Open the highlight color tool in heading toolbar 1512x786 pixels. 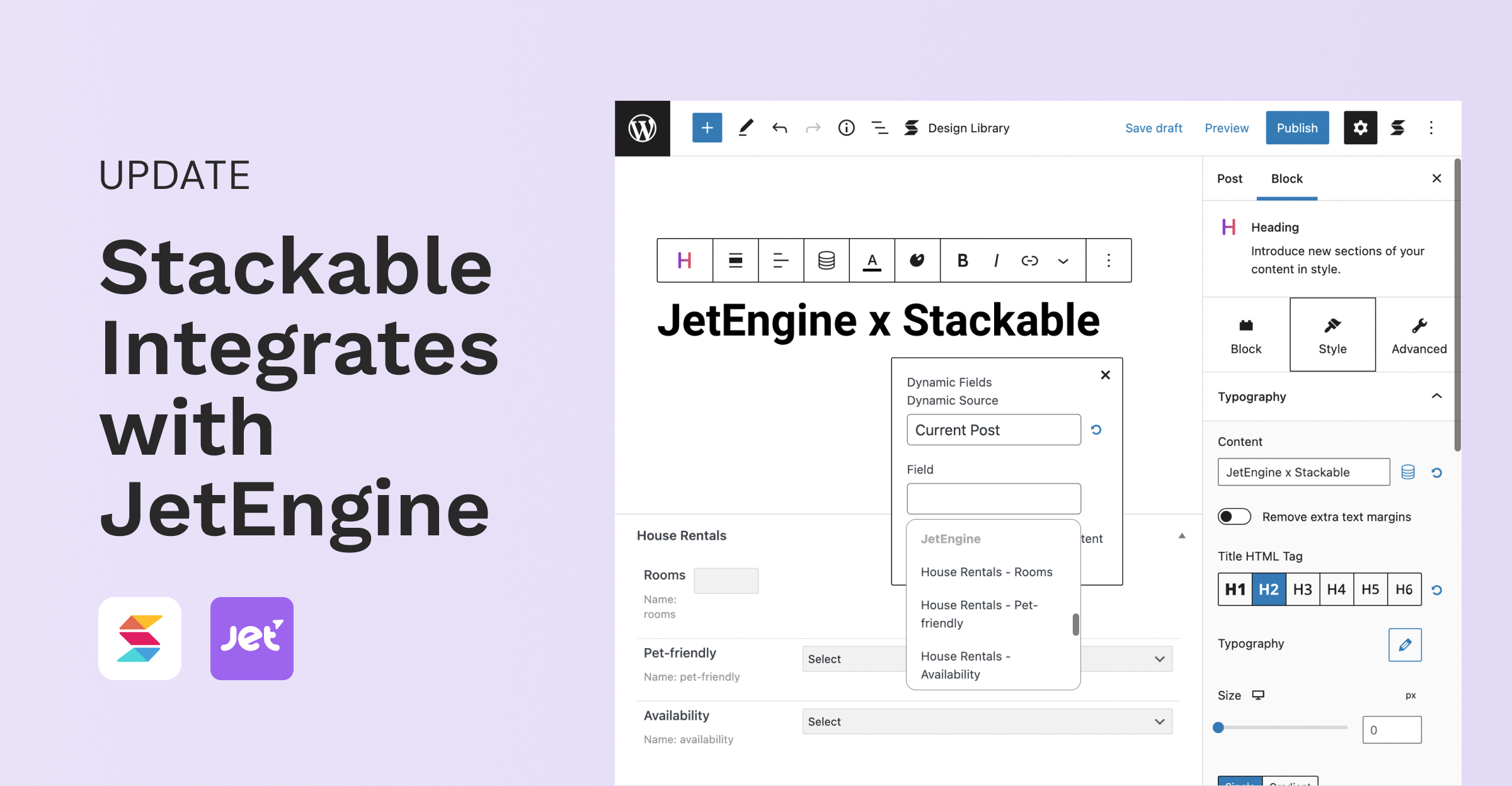point(917,260)
